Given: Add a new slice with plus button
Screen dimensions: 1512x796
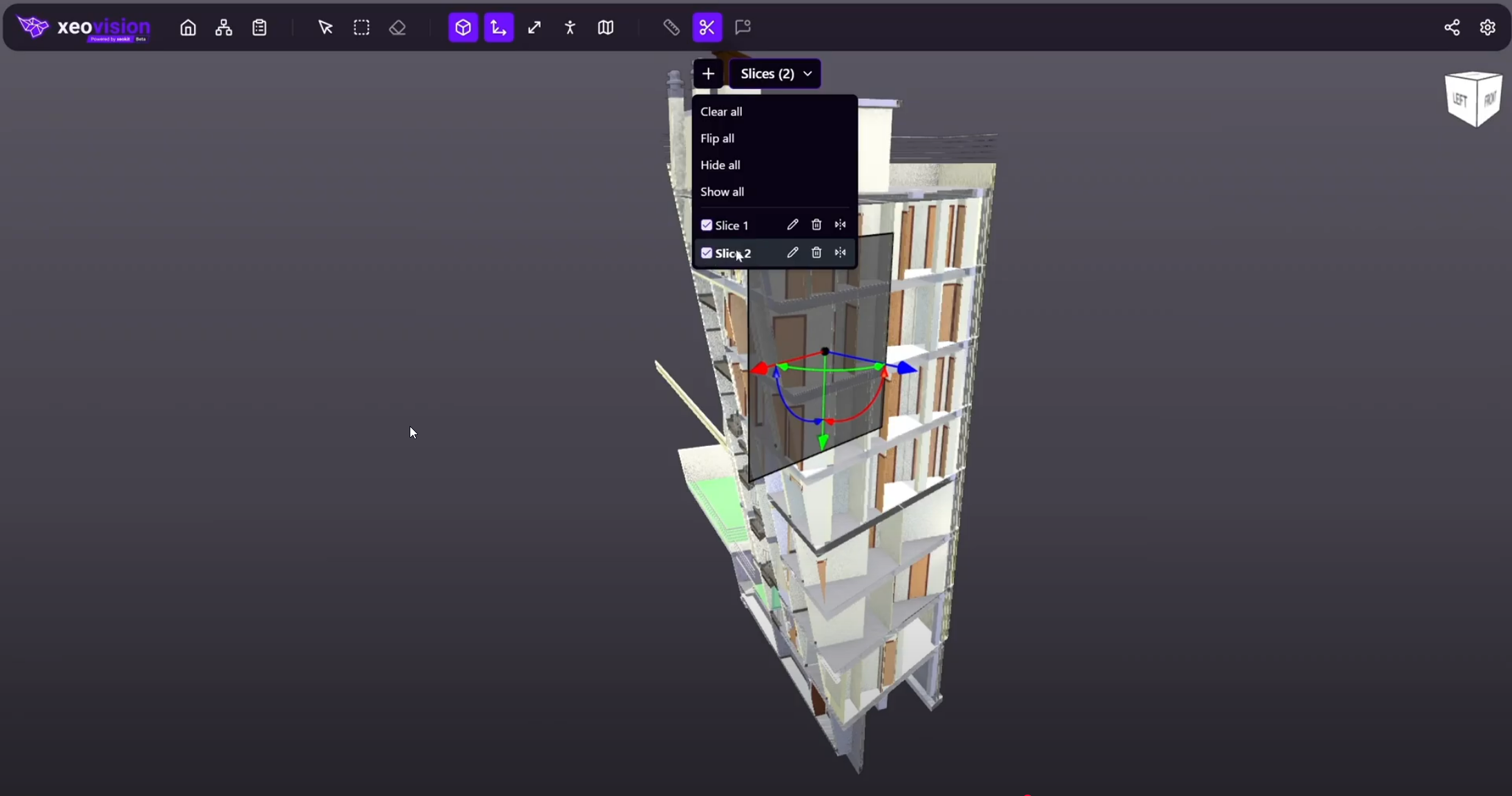Looking at the screenshot, I should point(708,74).
